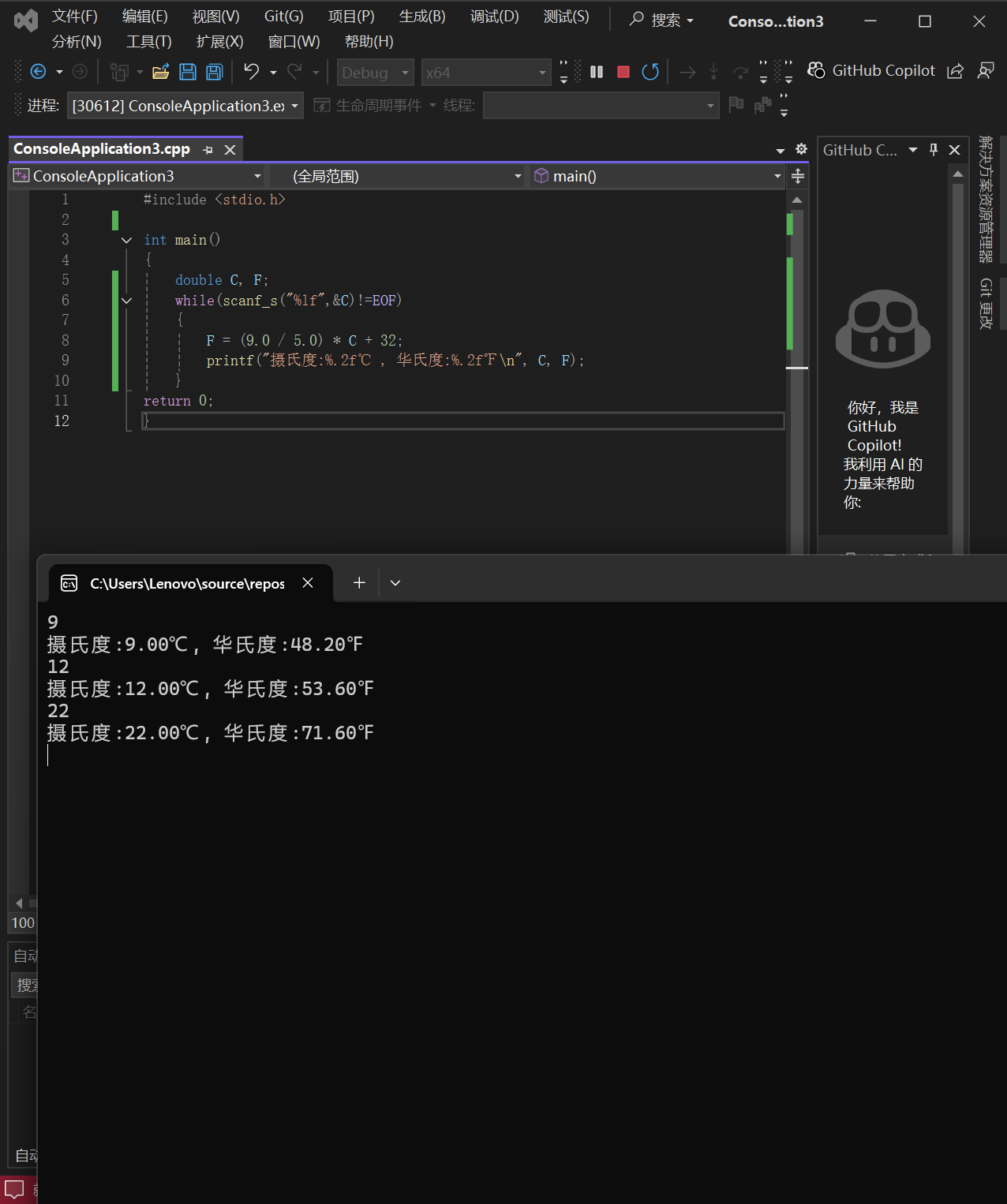Open GitHub Copilot from toolbar

[x=871, y=70]
